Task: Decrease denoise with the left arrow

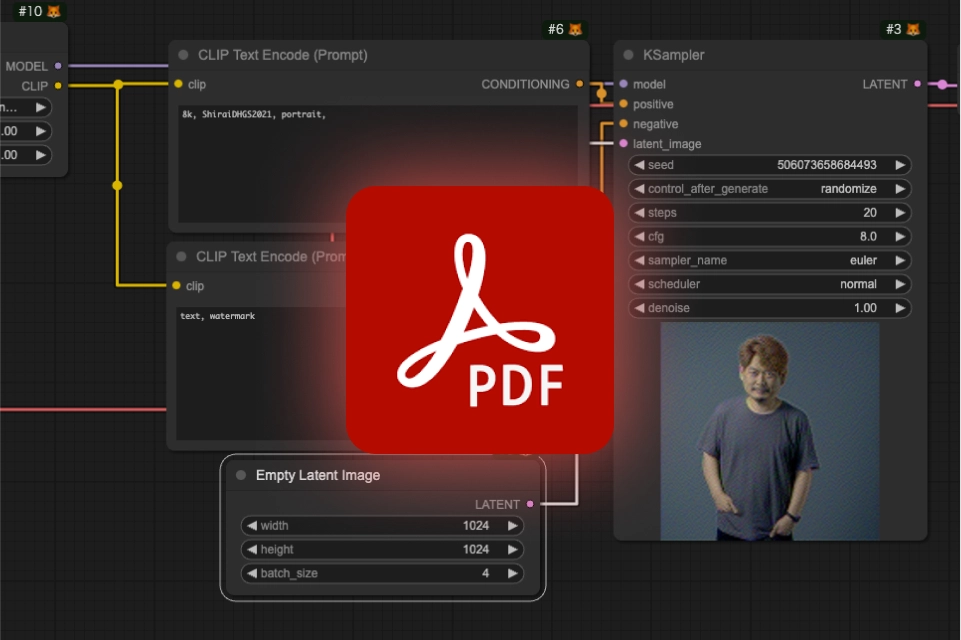Action: click(639, 308)
